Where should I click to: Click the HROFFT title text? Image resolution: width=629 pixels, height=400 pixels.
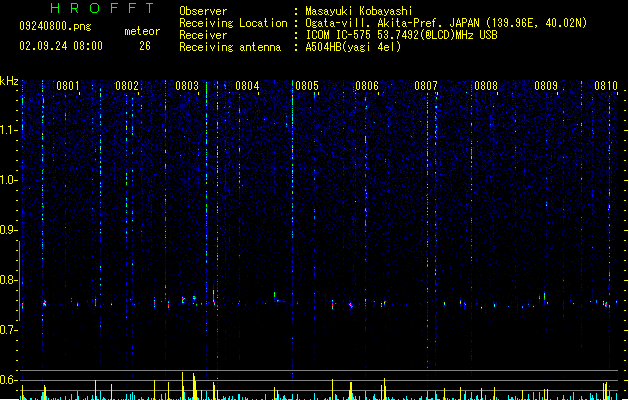102,8
